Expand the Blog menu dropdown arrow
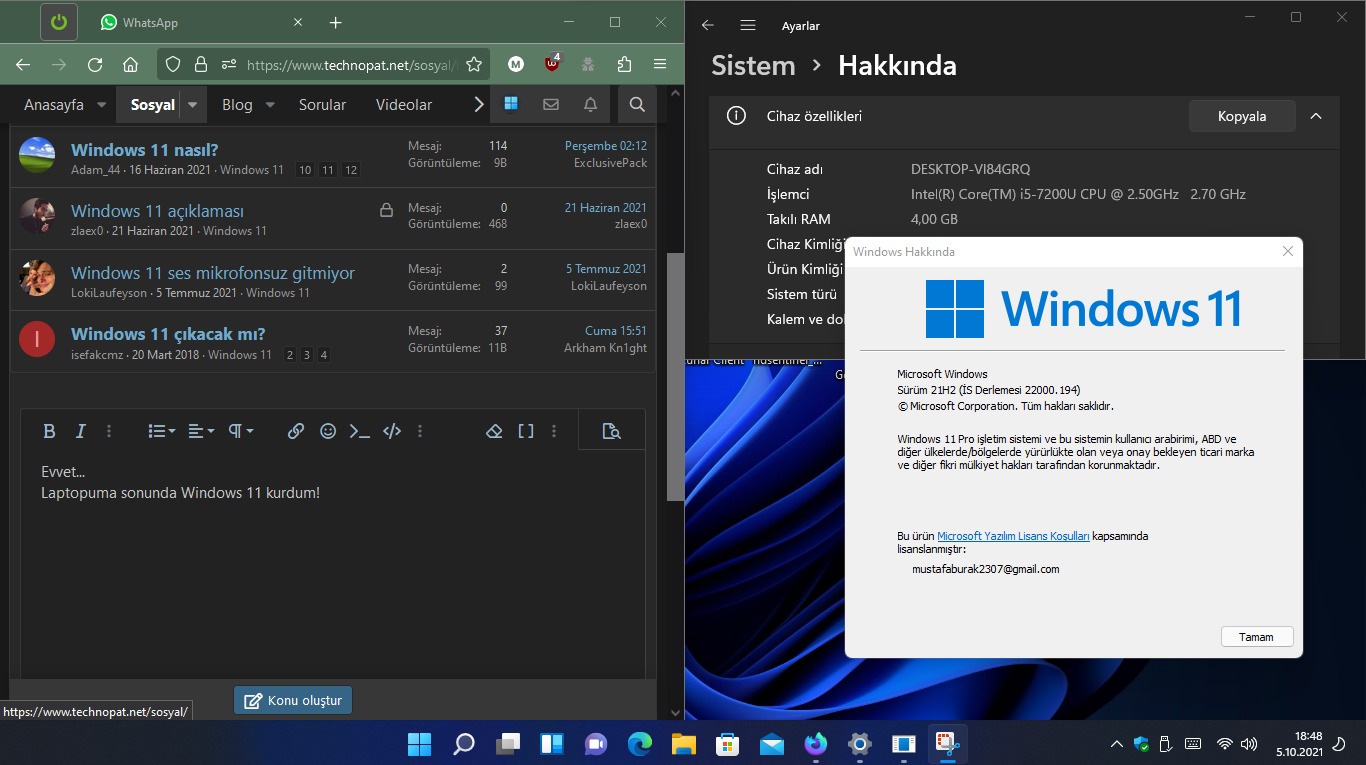 [x=269, y=105]
